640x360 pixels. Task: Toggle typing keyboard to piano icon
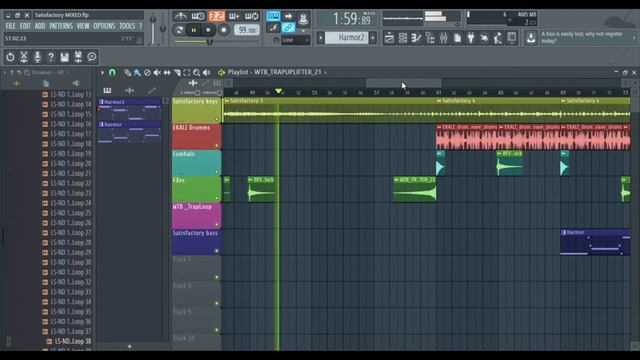273,16
